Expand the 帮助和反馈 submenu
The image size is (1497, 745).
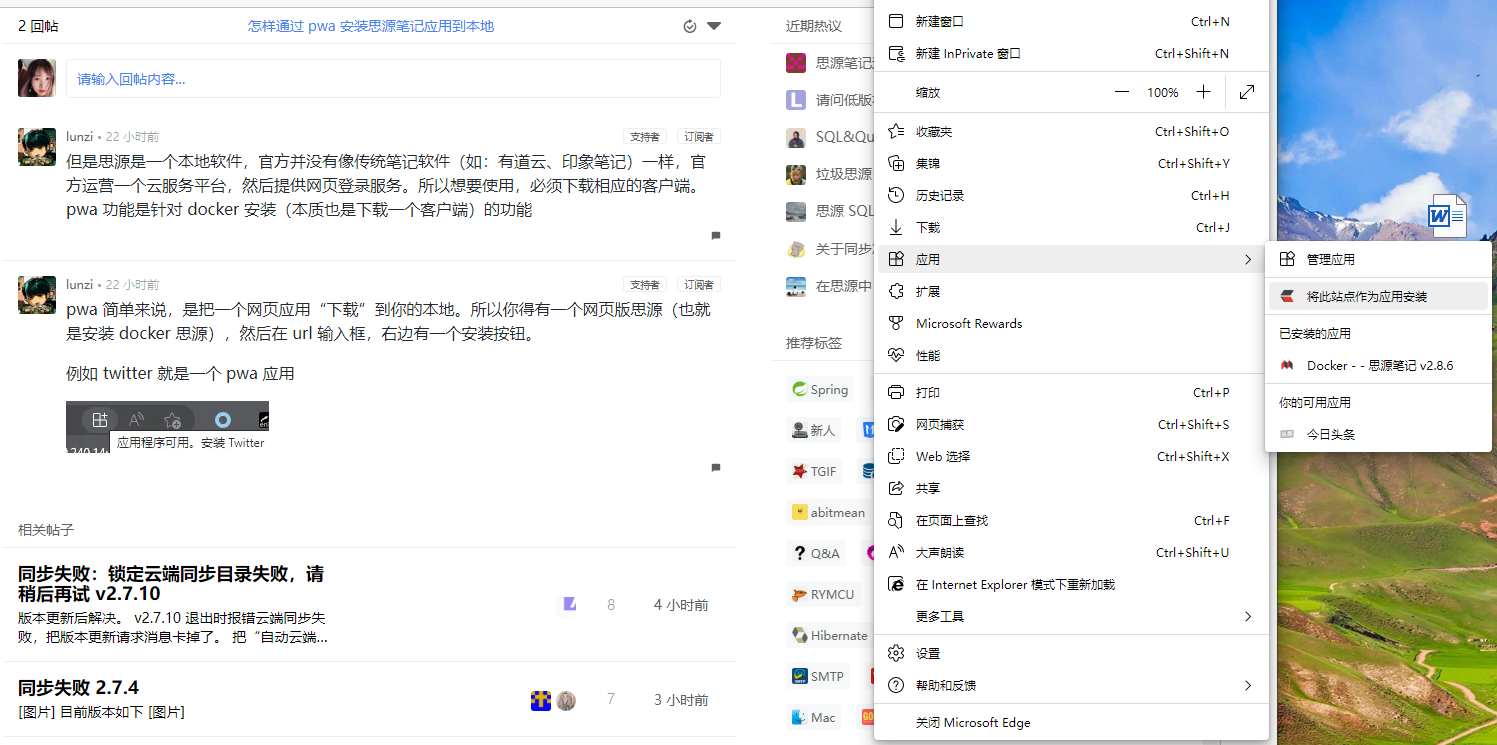point(1071,685)
